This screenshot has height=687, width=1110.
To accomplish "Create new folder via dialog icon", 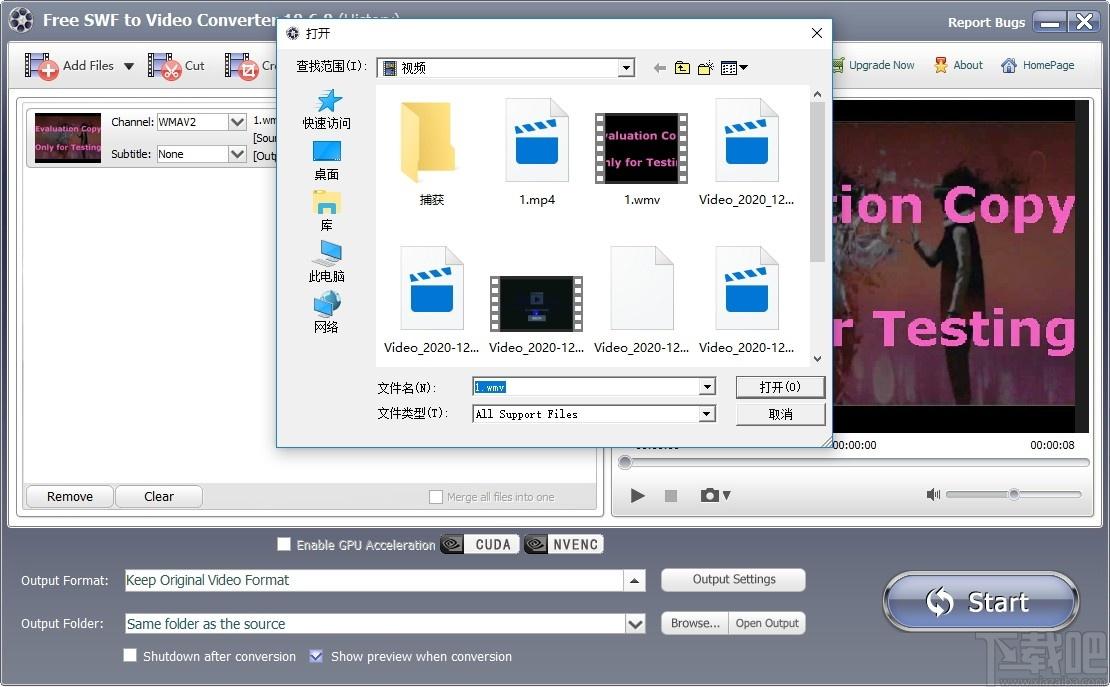I will (706, 68).
